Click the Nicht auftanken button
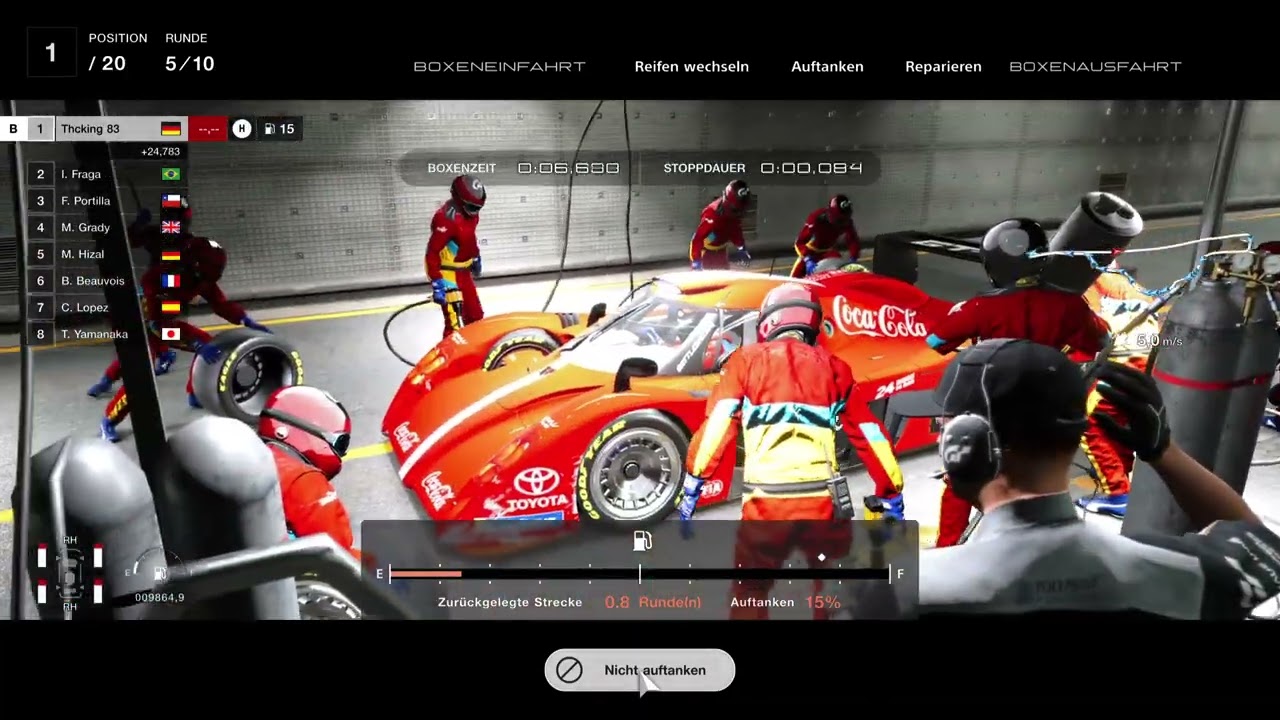1280x720 pixels. 640,670
